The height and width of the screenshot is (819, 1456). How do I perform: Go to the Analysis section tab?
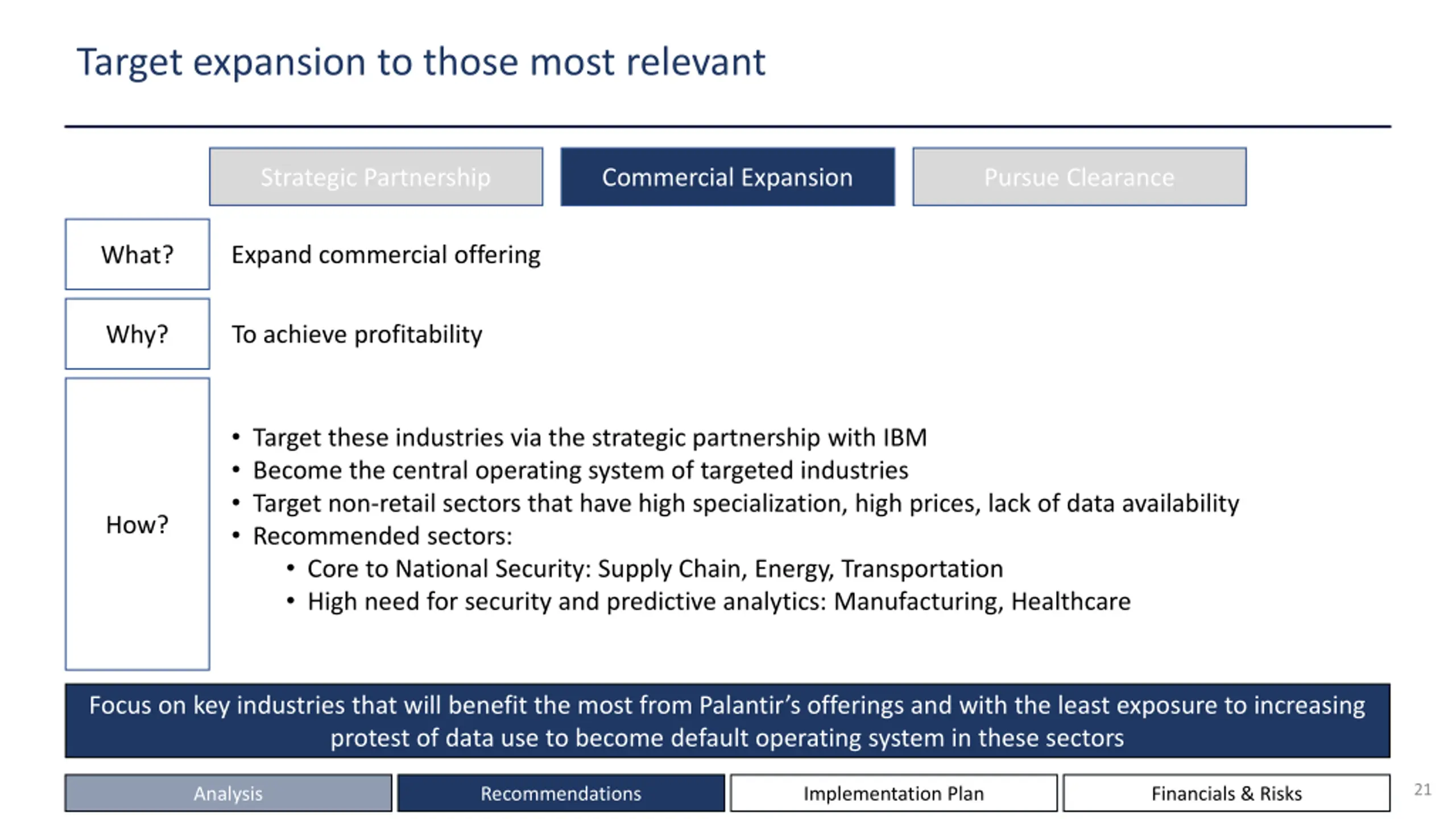point(228,793)
